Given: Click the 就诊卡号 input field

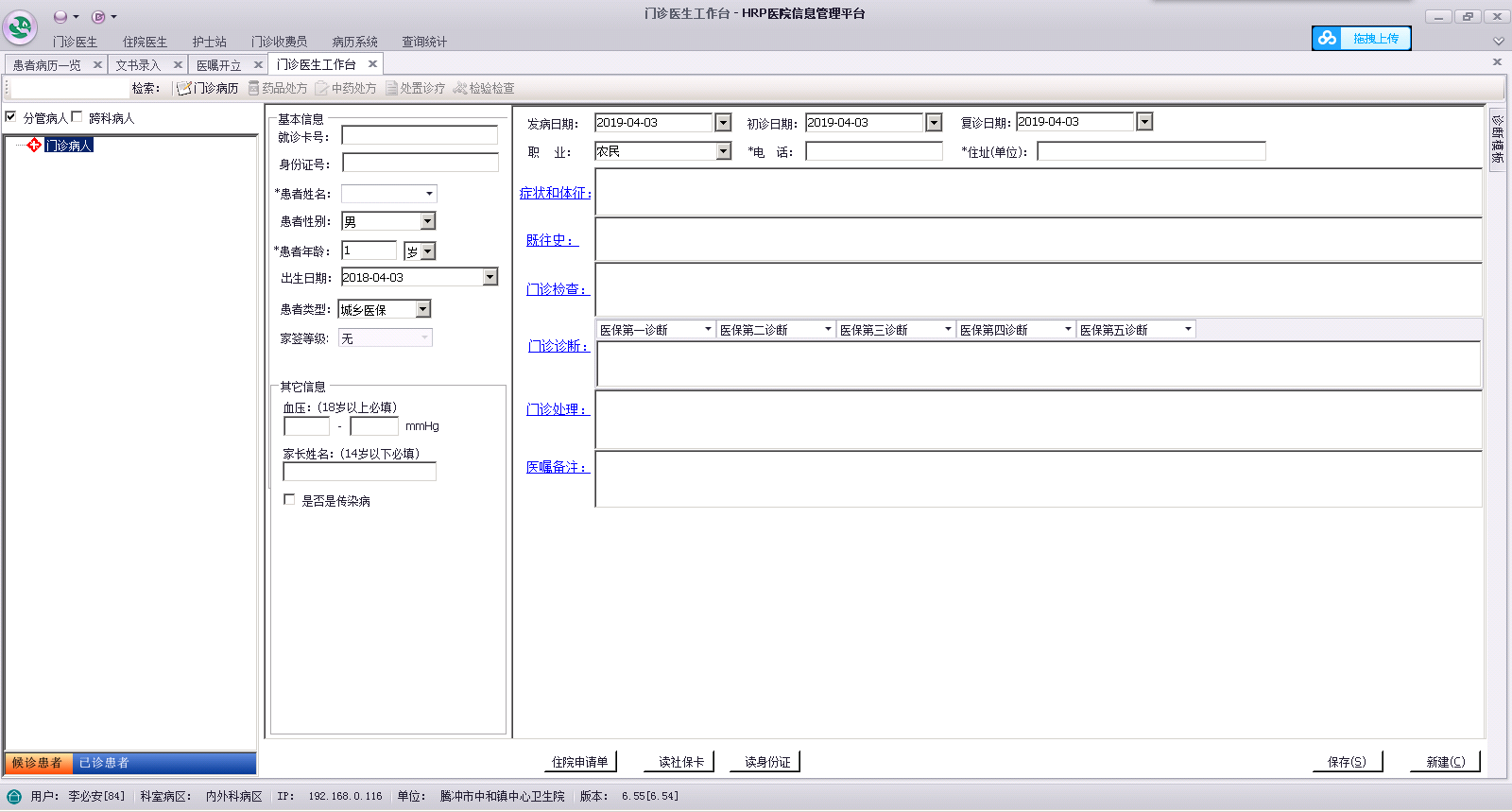Looking at the screenshot, I should tap(420, 135).
